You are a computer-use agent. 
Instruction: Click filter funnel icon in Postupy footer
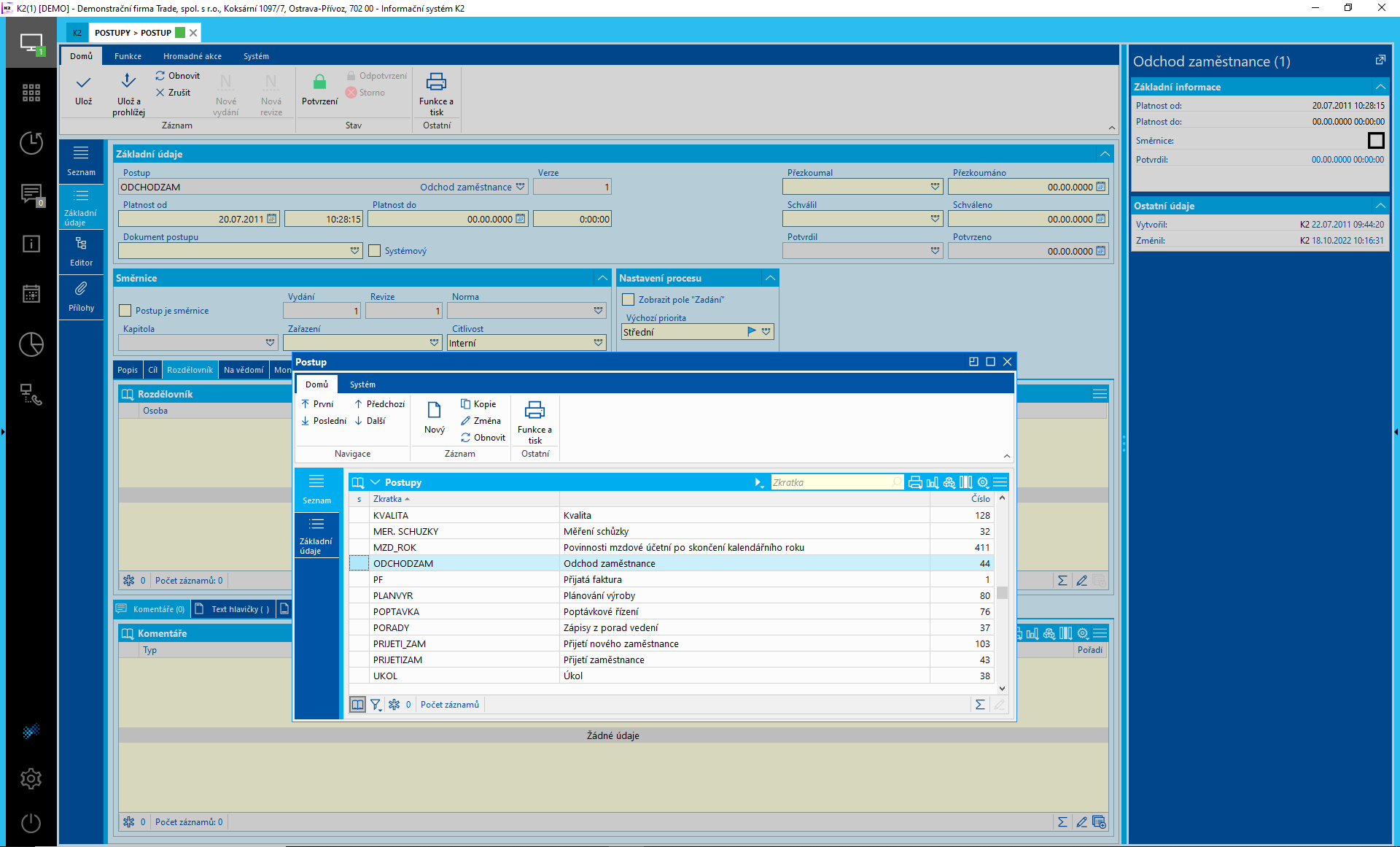point(376,705)
